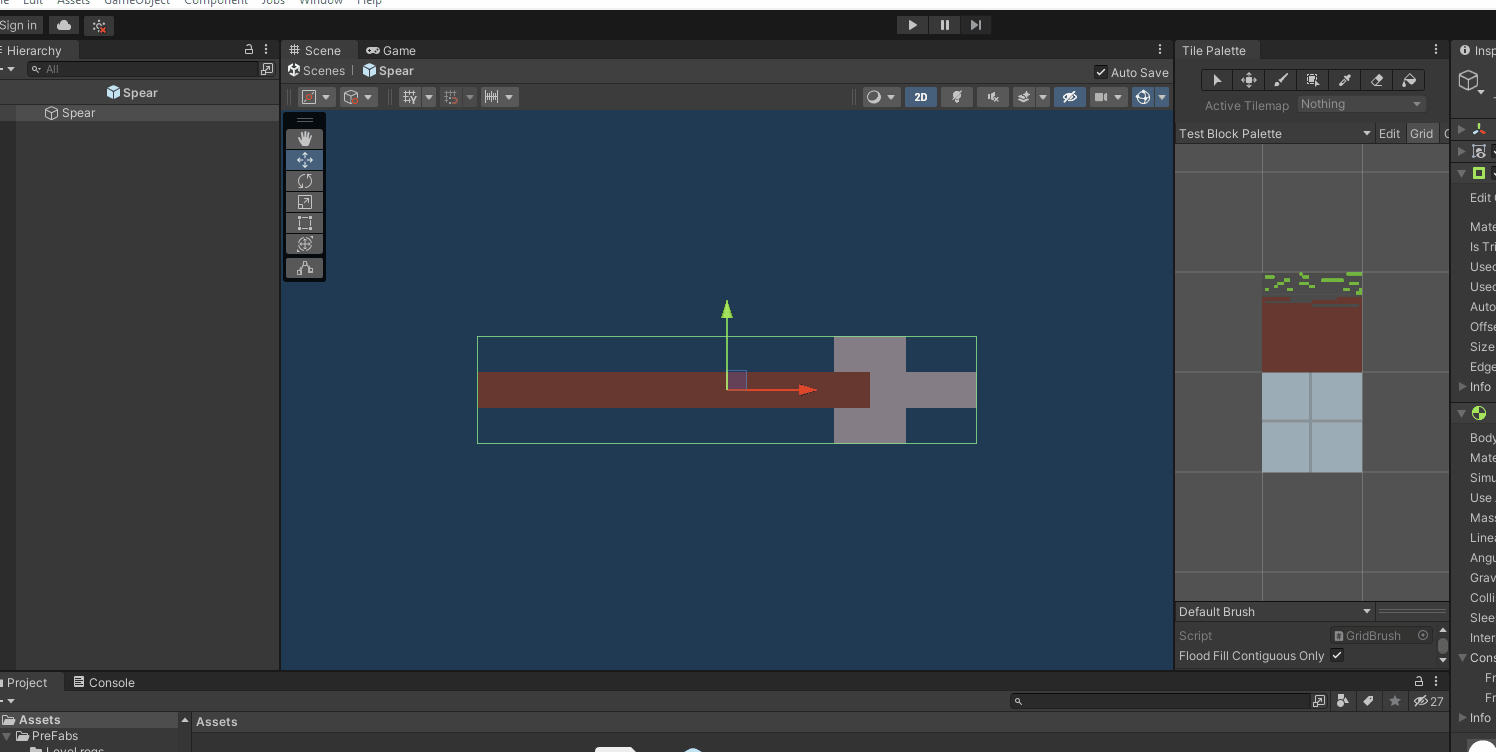This screenshot has width=1496, height=752.
Task: Select the Move tool in Scene overlay
Action: (x=305, y=160)
